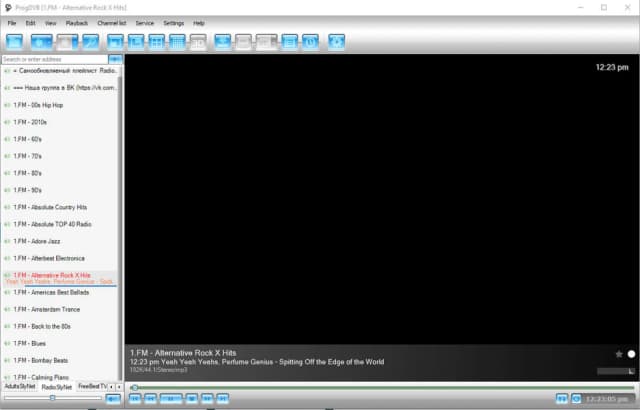Click the go button beside the address field

(x=116, y=60)
